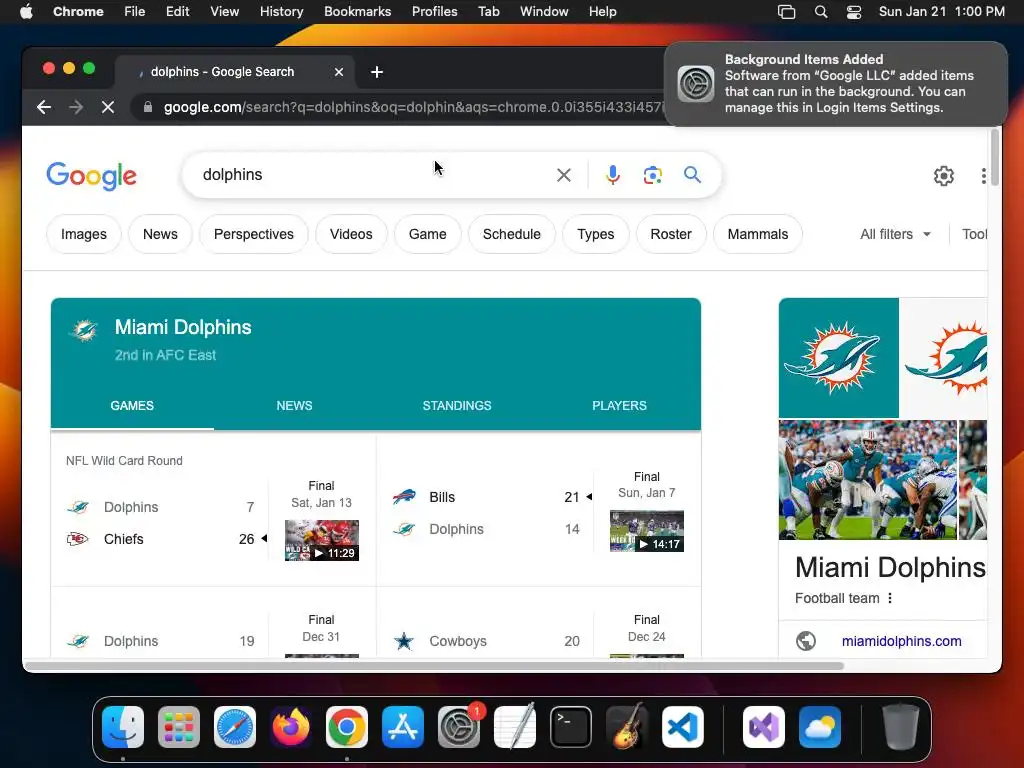Search by image with Google Lens icon
This screenshot has height=768, width=1024.
point(652,175)
